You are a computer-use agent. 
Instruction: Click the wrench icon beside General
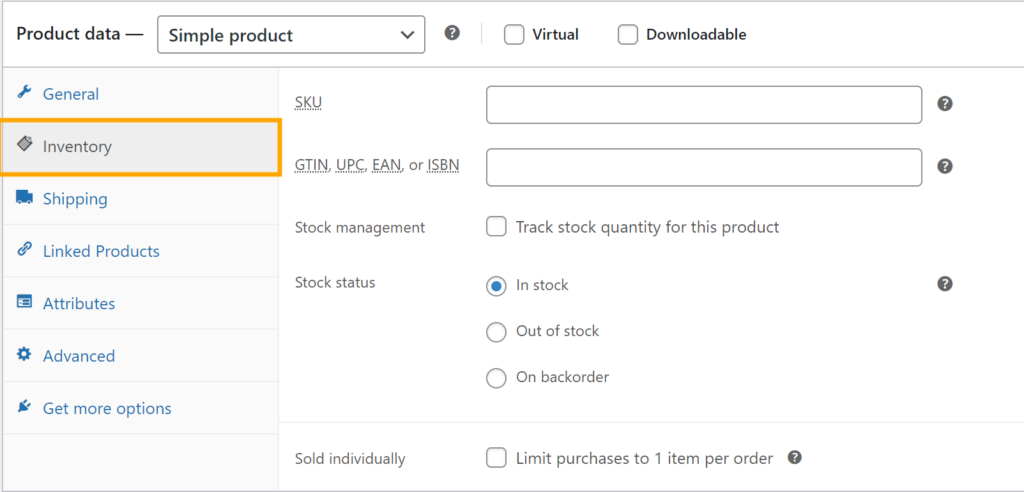25,93
